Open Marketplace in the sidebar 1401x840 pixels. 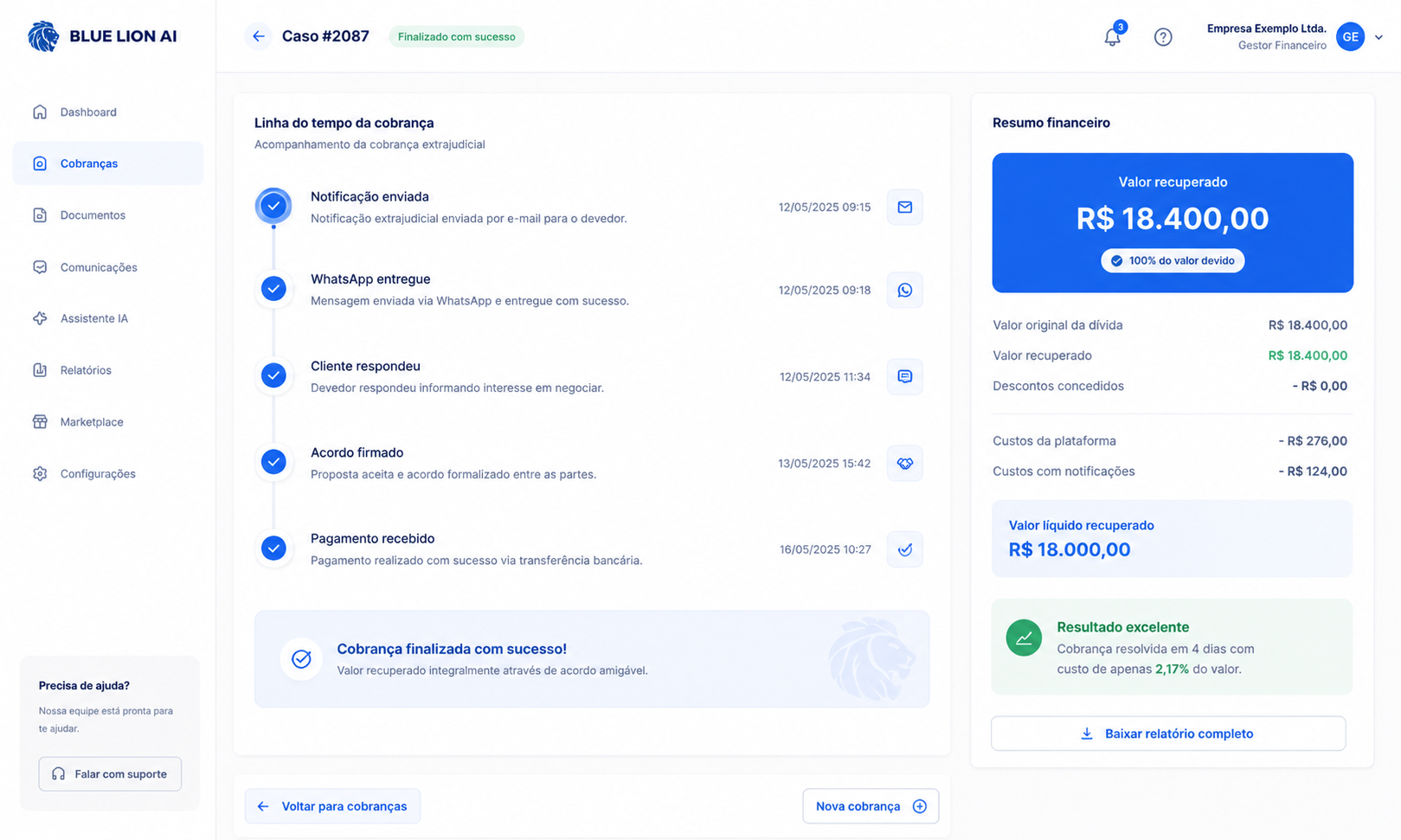108,422
